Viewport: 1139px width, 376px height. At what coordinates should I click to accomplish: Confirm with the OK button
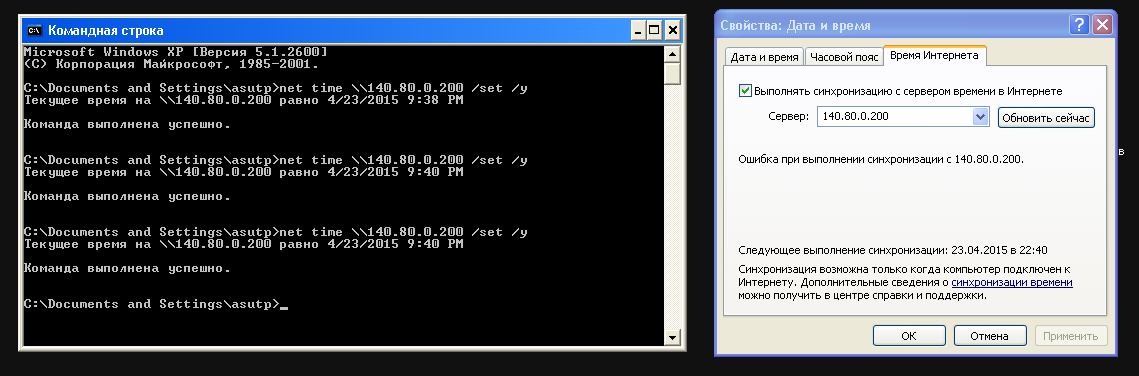coord(909,335)
